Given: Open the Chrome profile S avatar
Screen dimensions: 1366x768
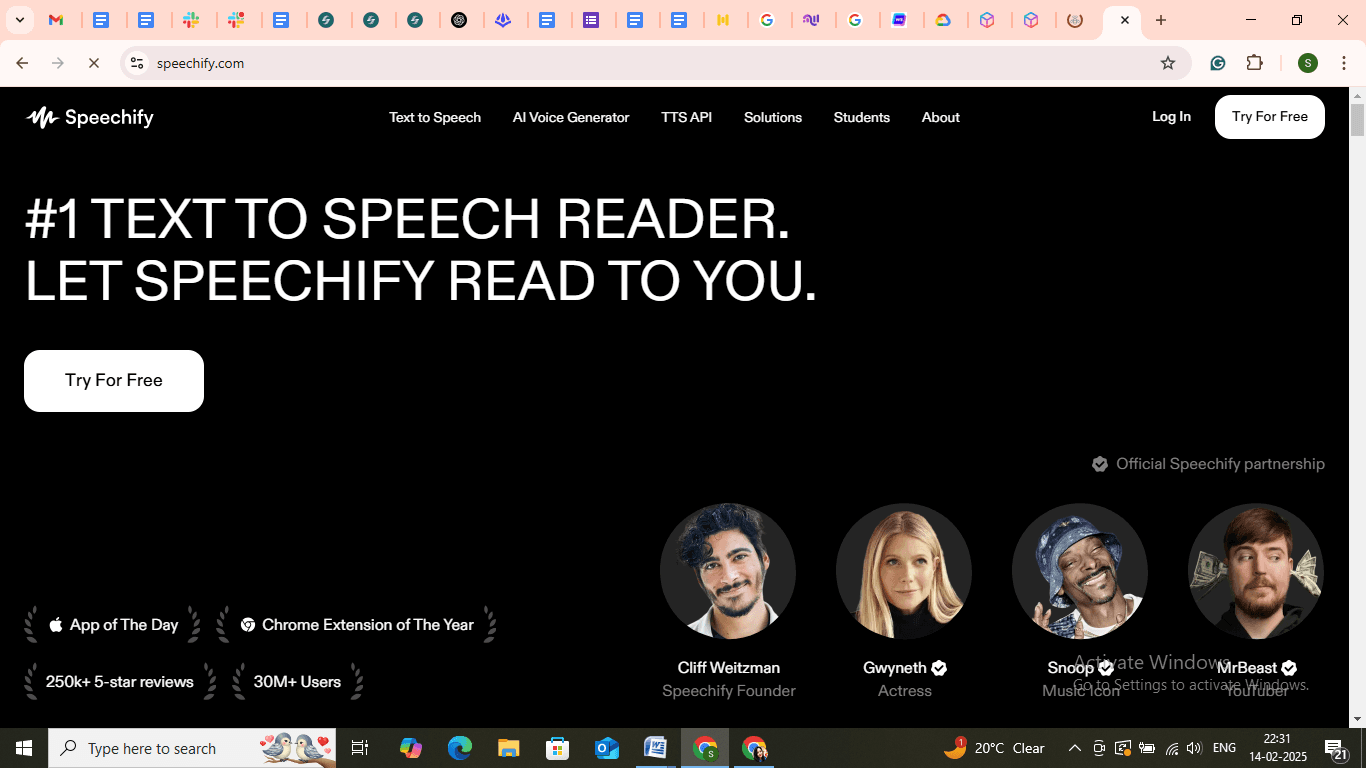Looking at the screenshot, I should pyautogui.click(x=1308, y=63).
